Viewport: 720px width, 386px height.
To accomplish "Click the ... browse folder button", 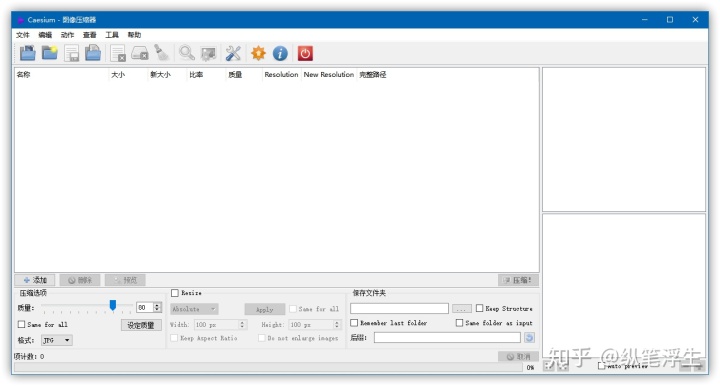I will coord(461,309).
